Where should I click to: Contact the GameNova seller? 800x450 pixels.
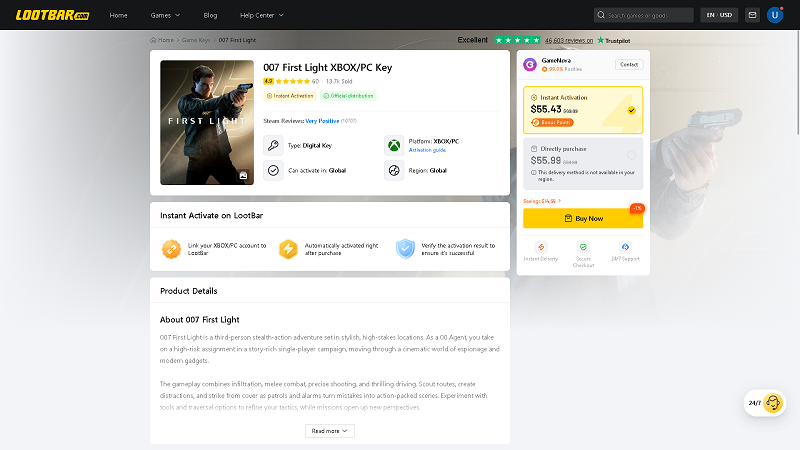[x=629, y=64]
